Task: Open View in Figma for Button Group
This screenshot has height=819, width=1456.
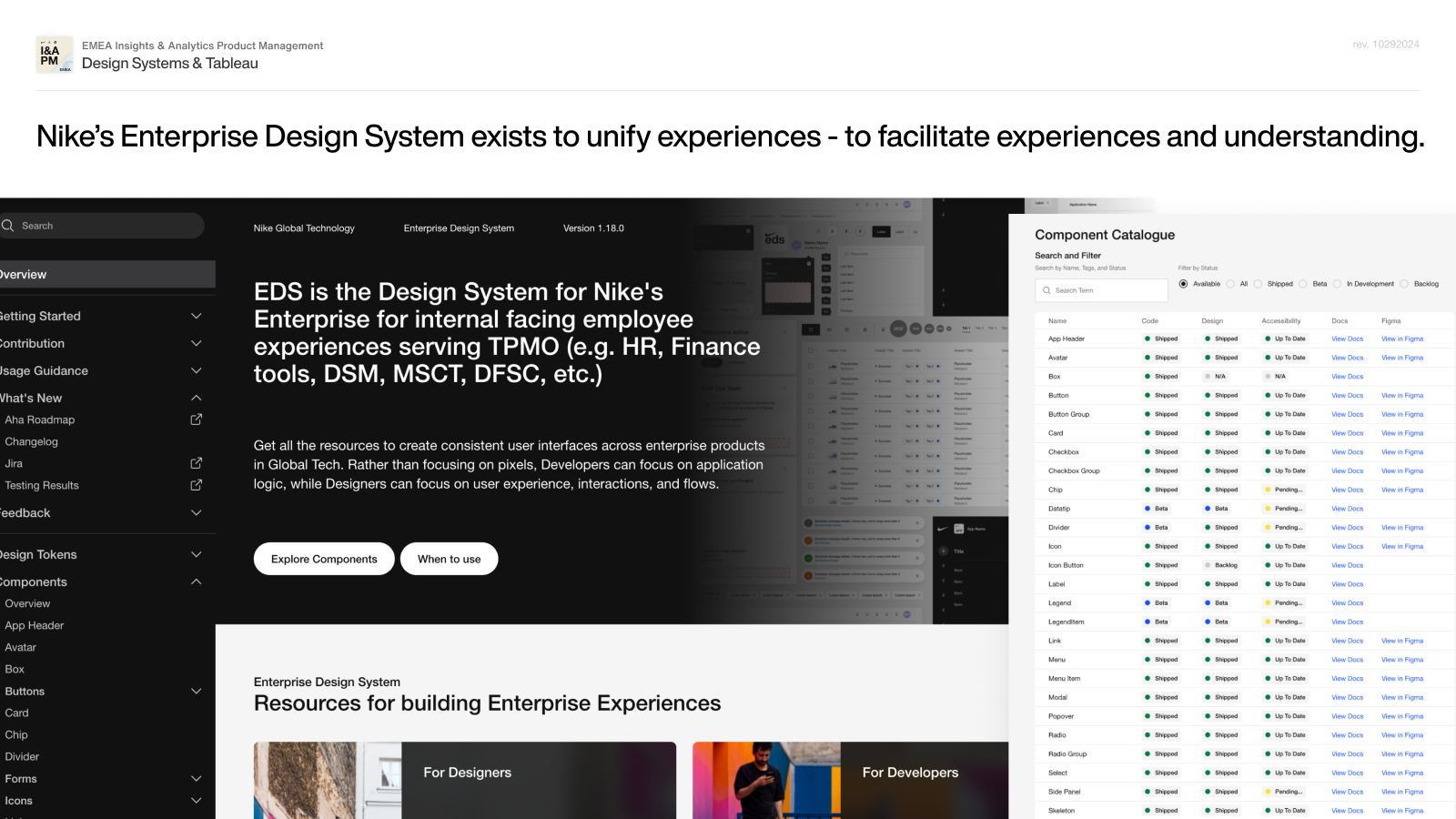Action: pos(1402,414)
